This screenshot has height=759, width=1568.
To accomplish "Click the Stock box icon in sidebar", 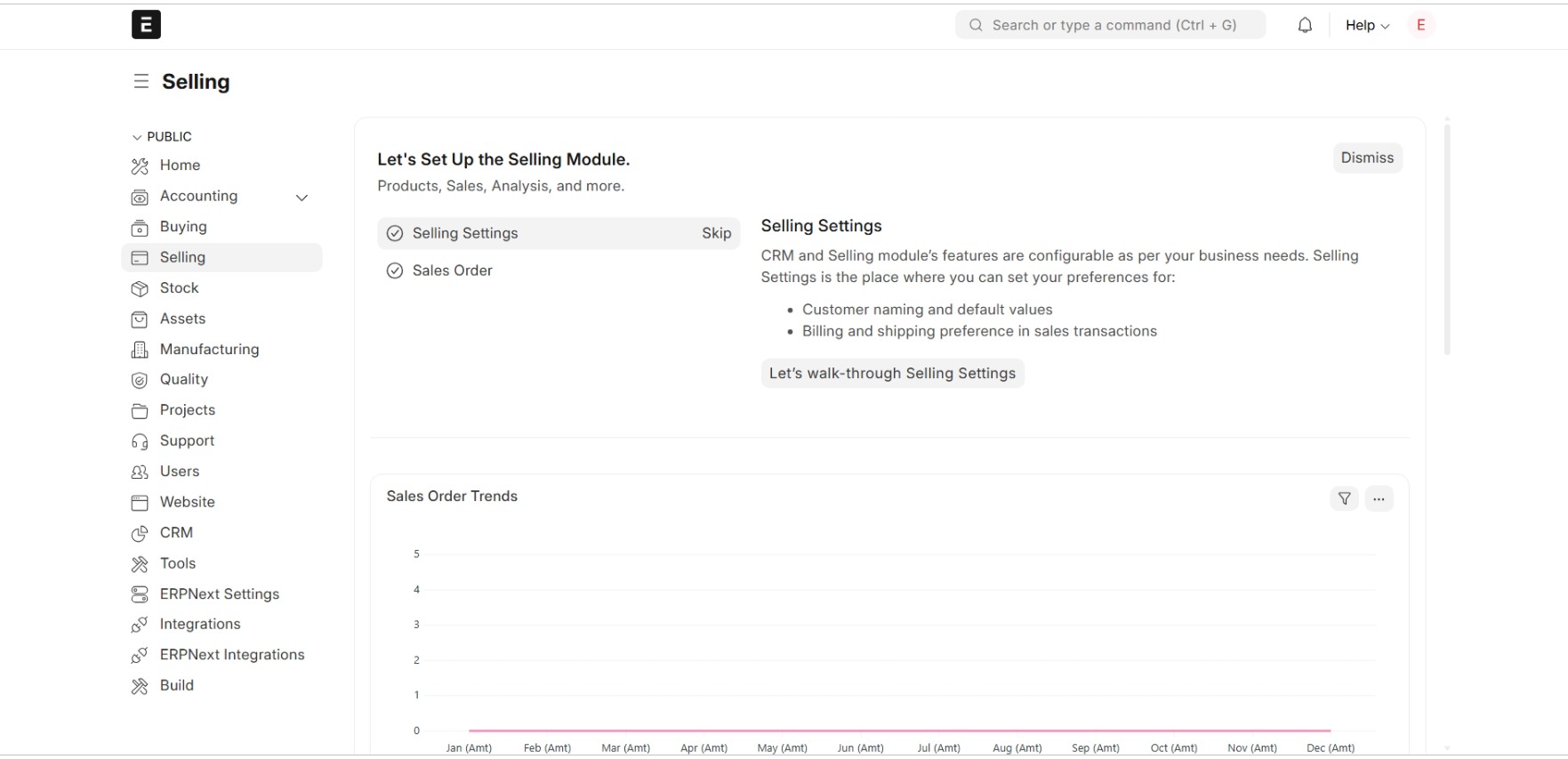I will point(140,288).
